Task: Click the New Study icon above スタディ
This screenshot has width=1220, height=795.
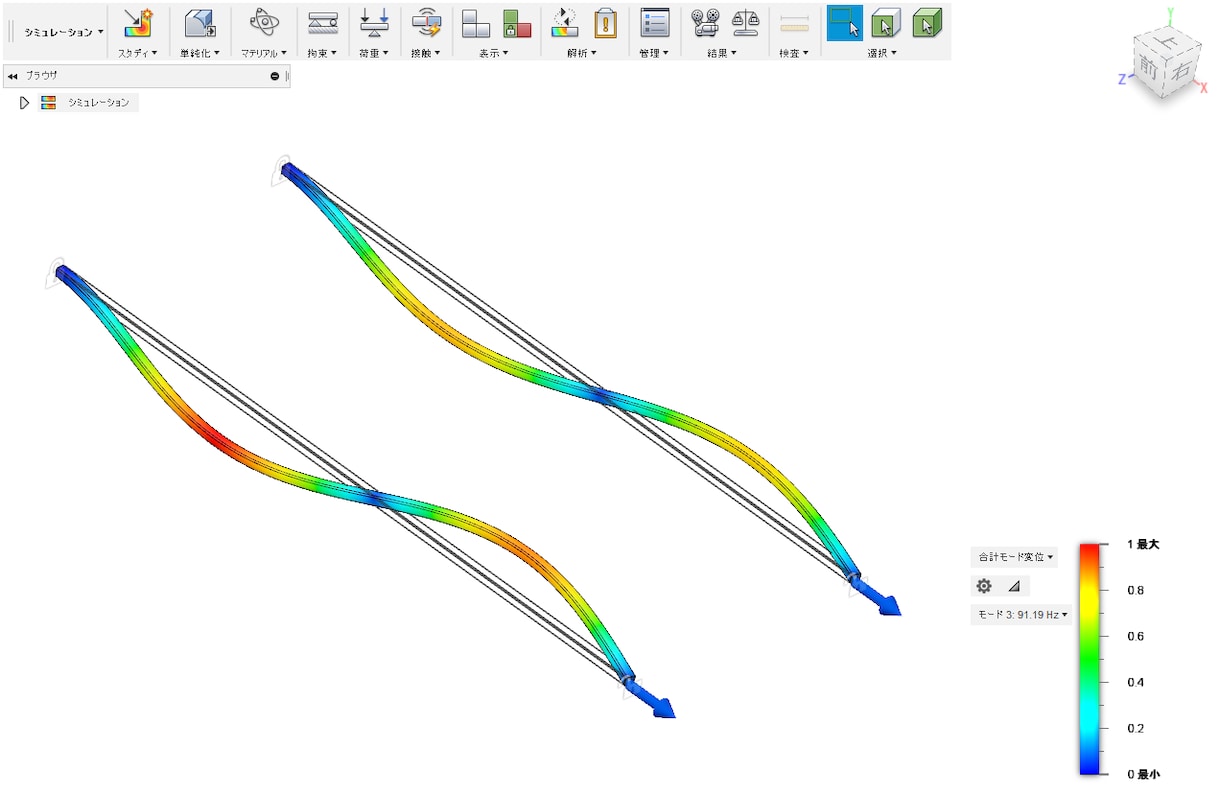Action: (x=138, y=23)
